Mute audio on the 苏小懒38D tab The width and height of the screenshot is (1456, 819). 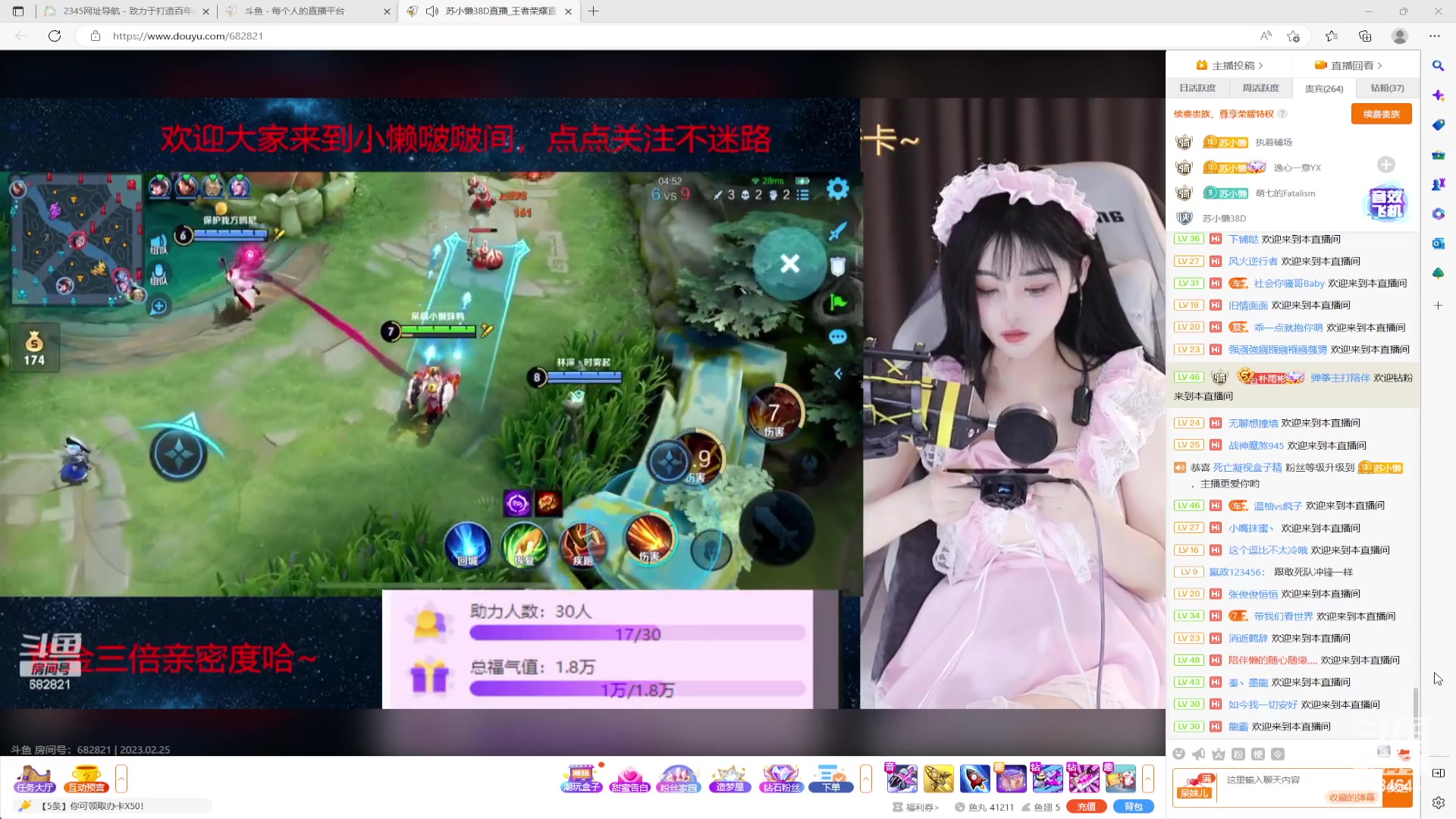(x=431, y=11)
